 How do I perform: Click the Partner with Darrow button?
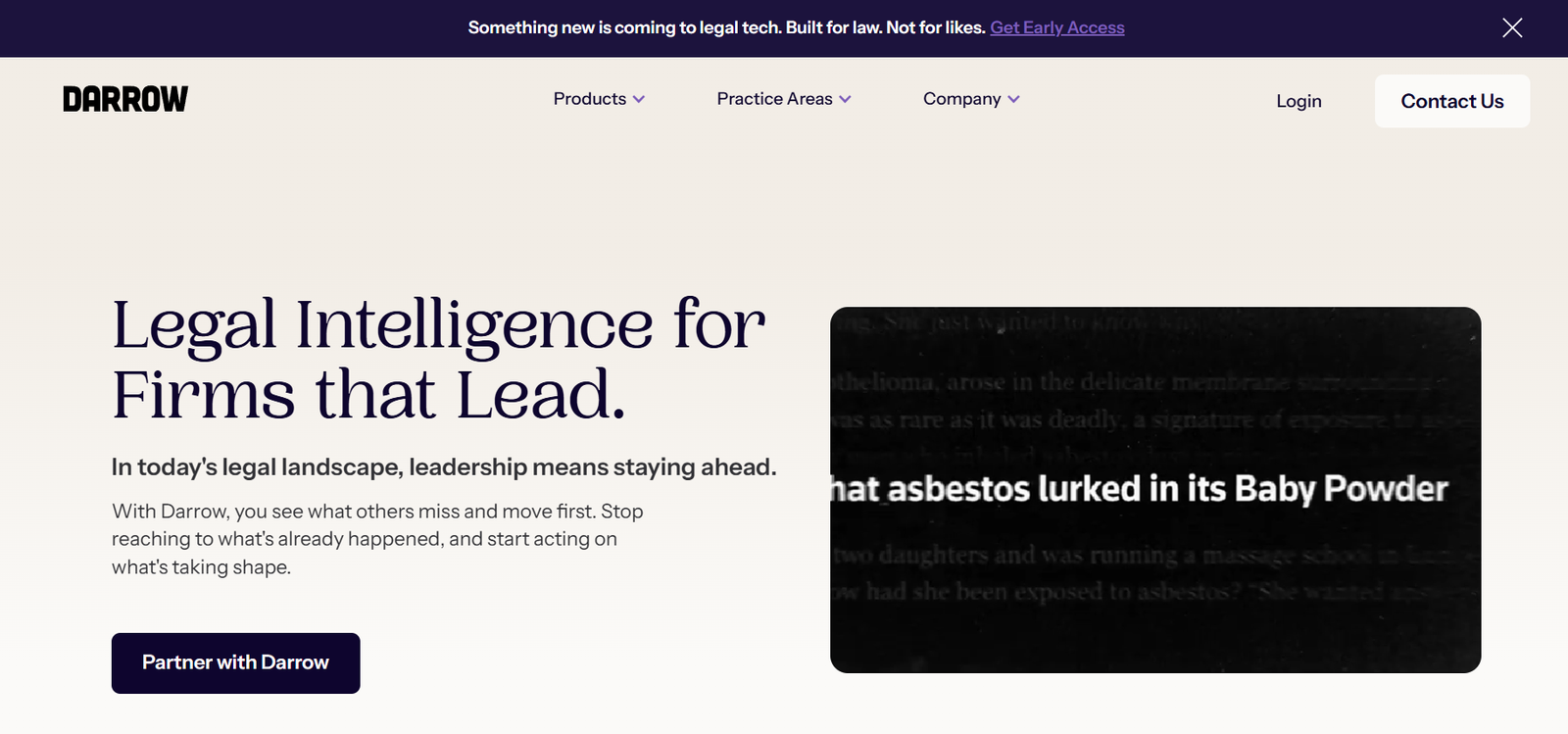pyautogui.click(x=235, y=662)
